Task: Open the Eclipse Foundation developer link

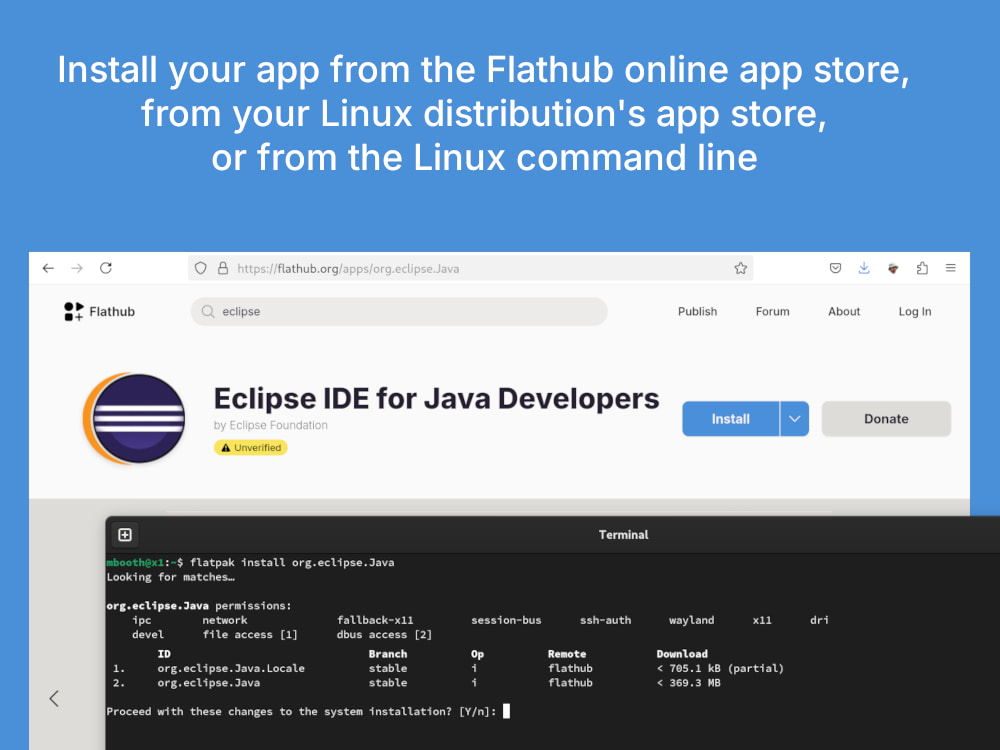Action: 278,425
